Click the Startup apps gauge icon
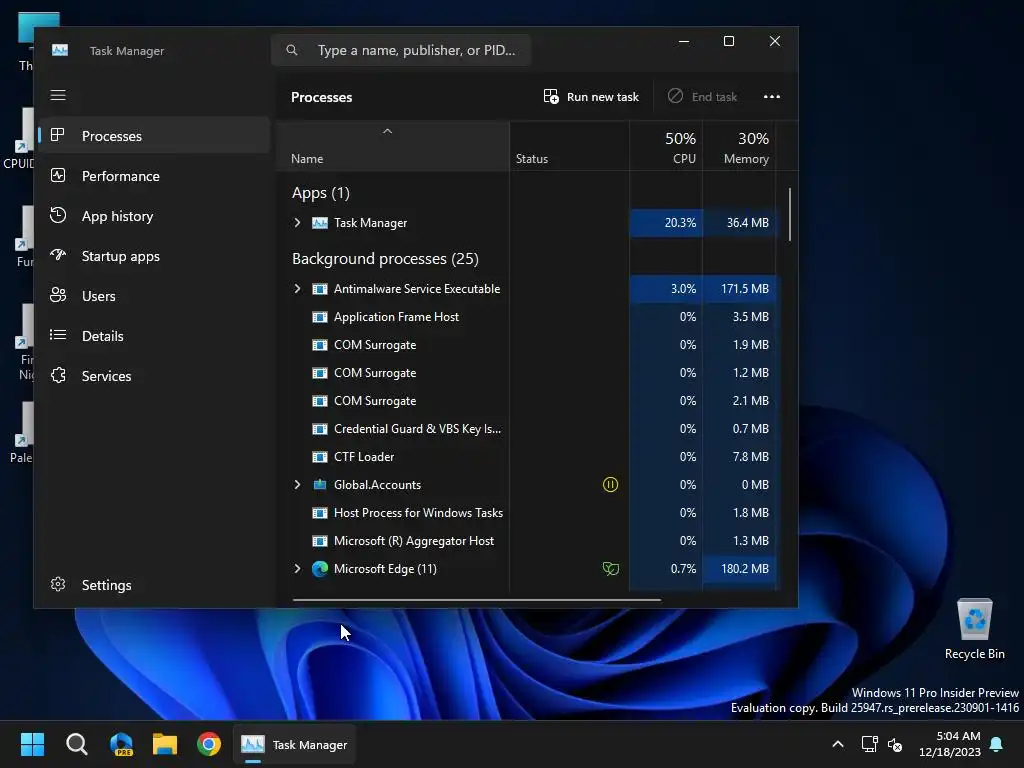The height and width of the screenshot is (768, 1024). tap(58, 255)
